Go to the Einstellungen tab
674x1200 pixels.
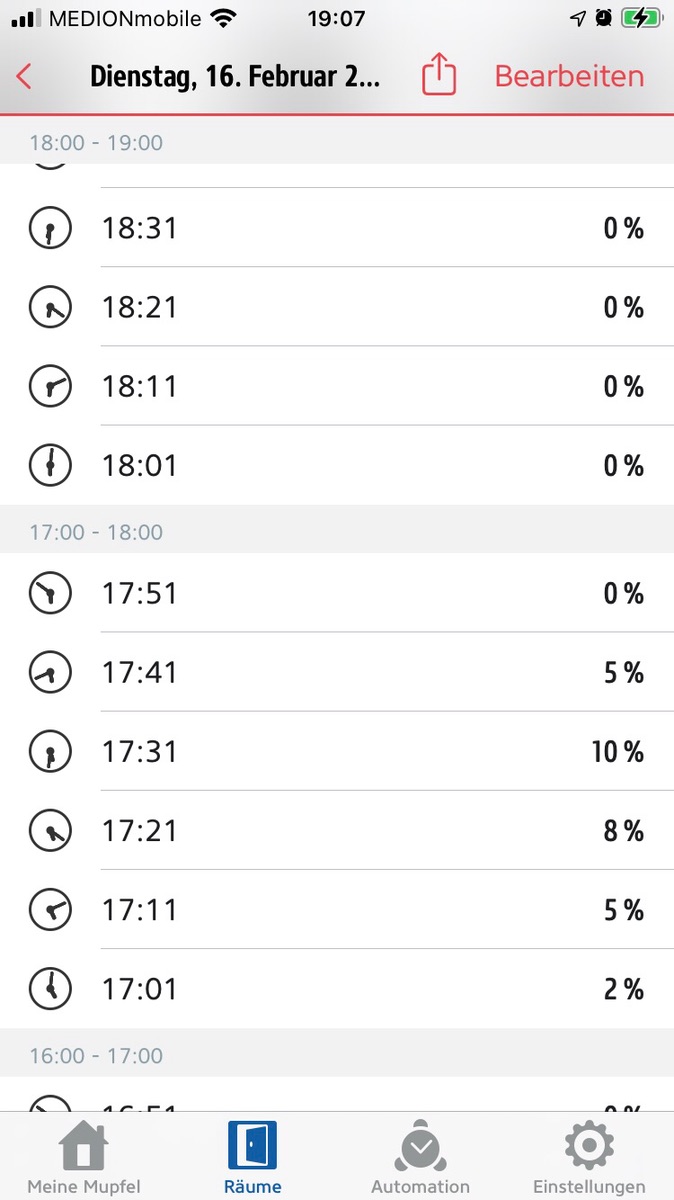pos(589,1158)
